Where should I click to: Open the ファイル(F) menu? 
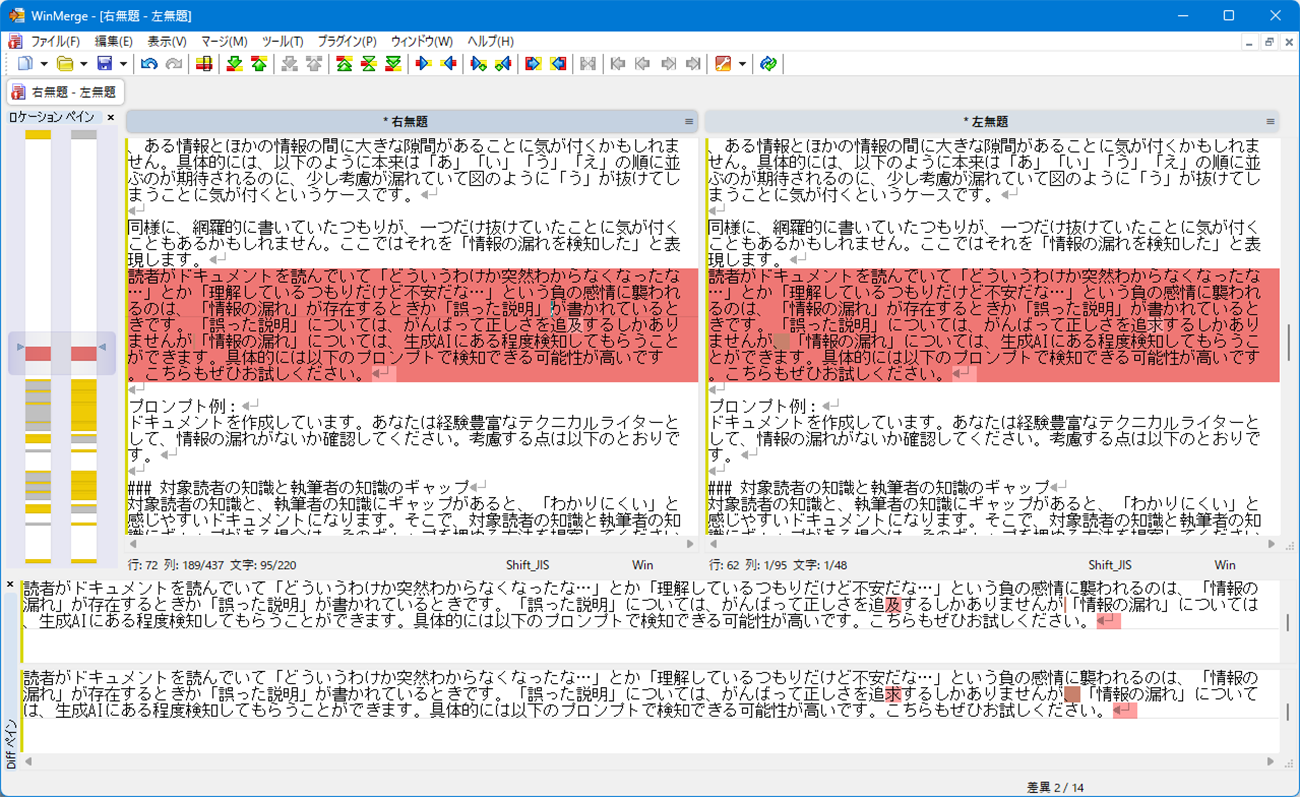(x=55, y=41)
